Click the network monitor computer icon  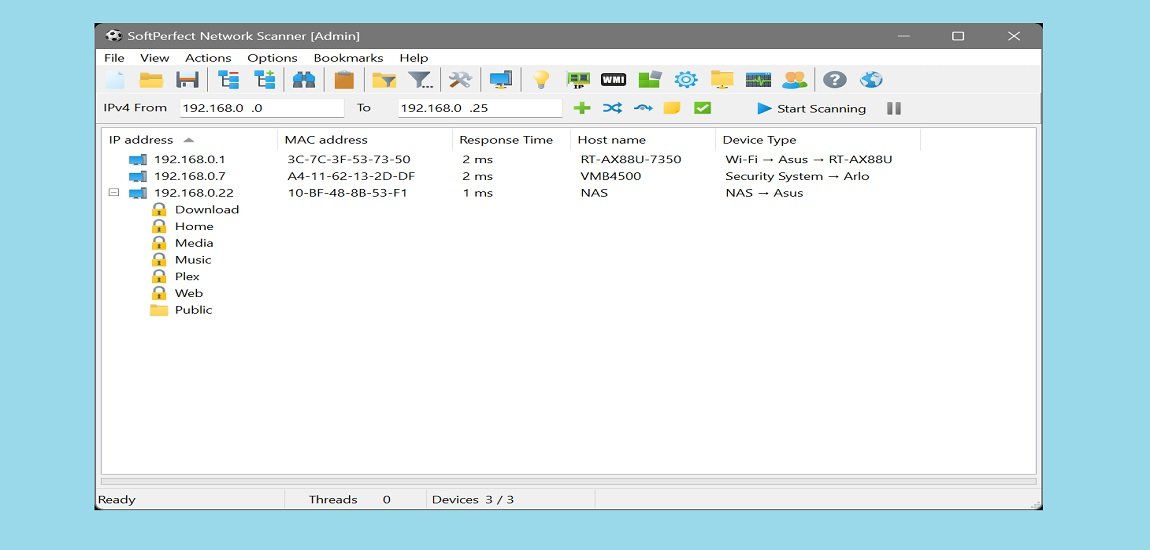pos(501,80)
